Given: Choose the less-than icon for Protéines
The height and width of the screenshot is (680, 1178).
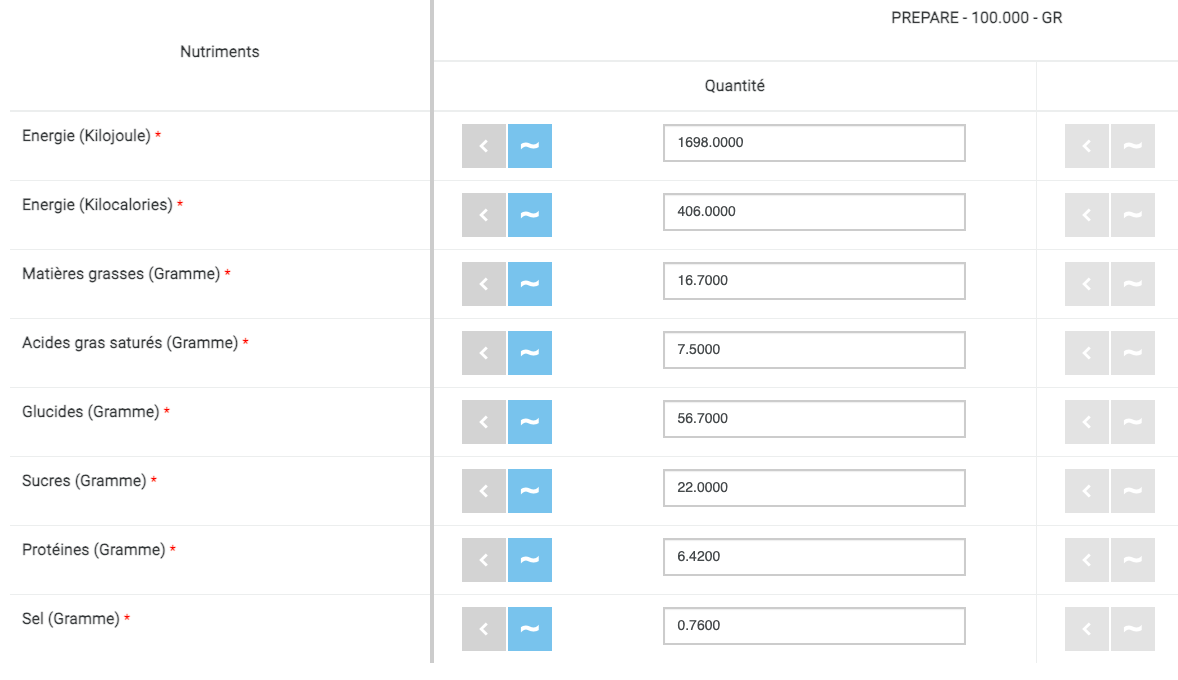Looking at the screenshot, I should 484,560.
